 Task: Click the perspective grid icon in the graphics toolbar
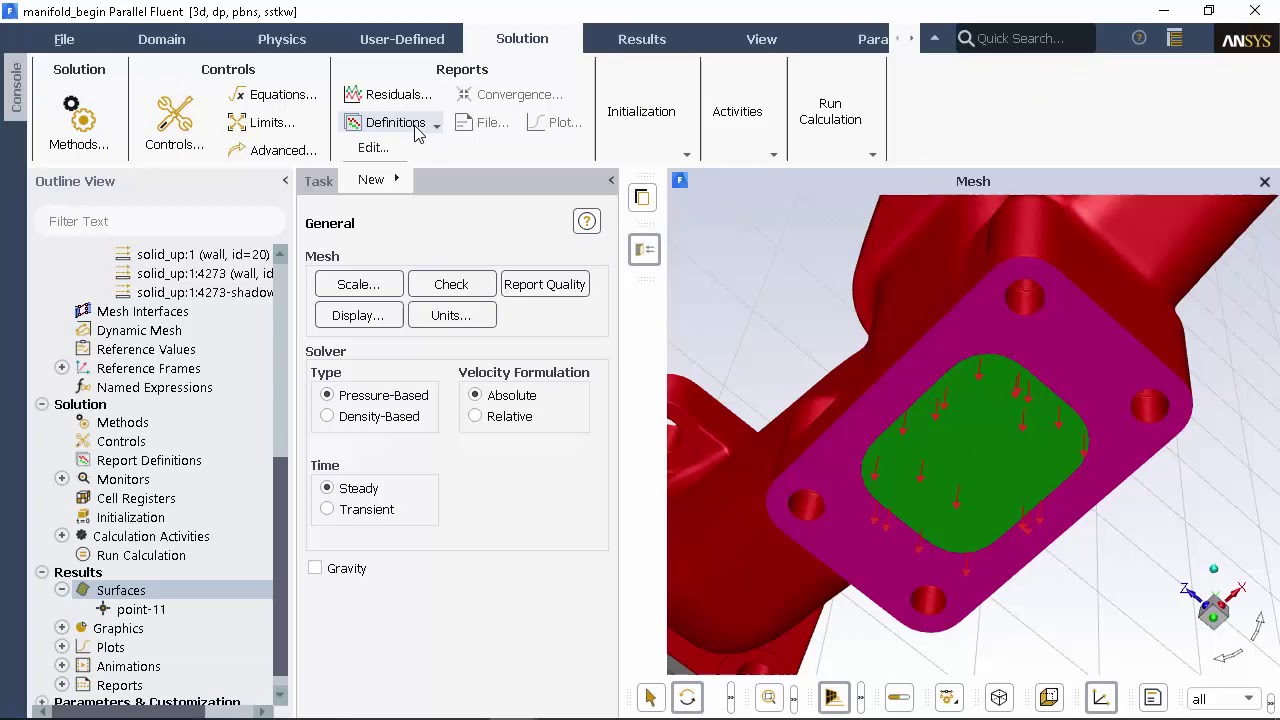coord(833,698)
